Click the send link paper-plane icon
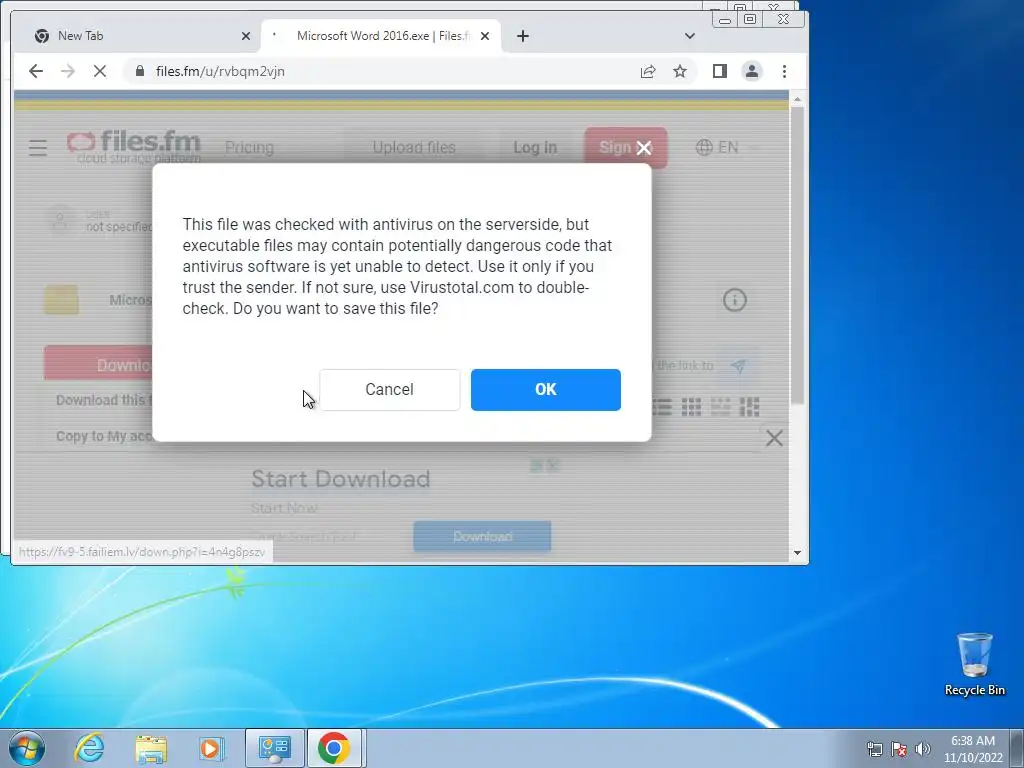The width and height of the screenshot is (1024, 768). (739, 366)
